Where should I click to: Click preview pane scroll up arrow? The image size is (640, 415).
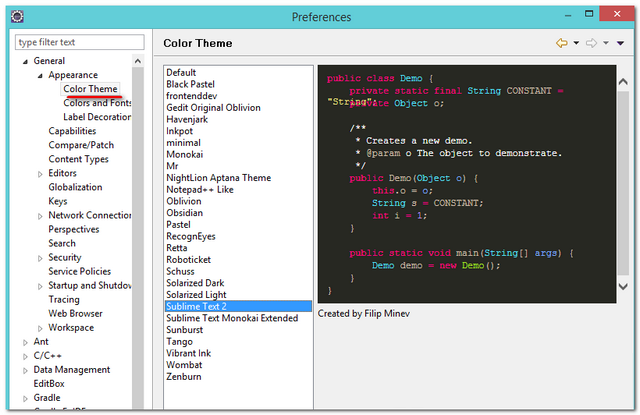[623, 82]
